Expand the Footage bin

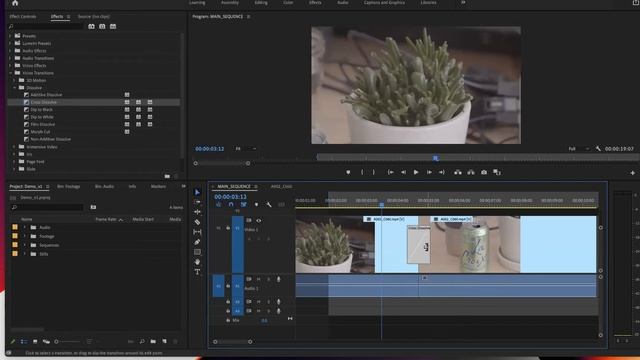pyautogui.click(x=24, y=236)
